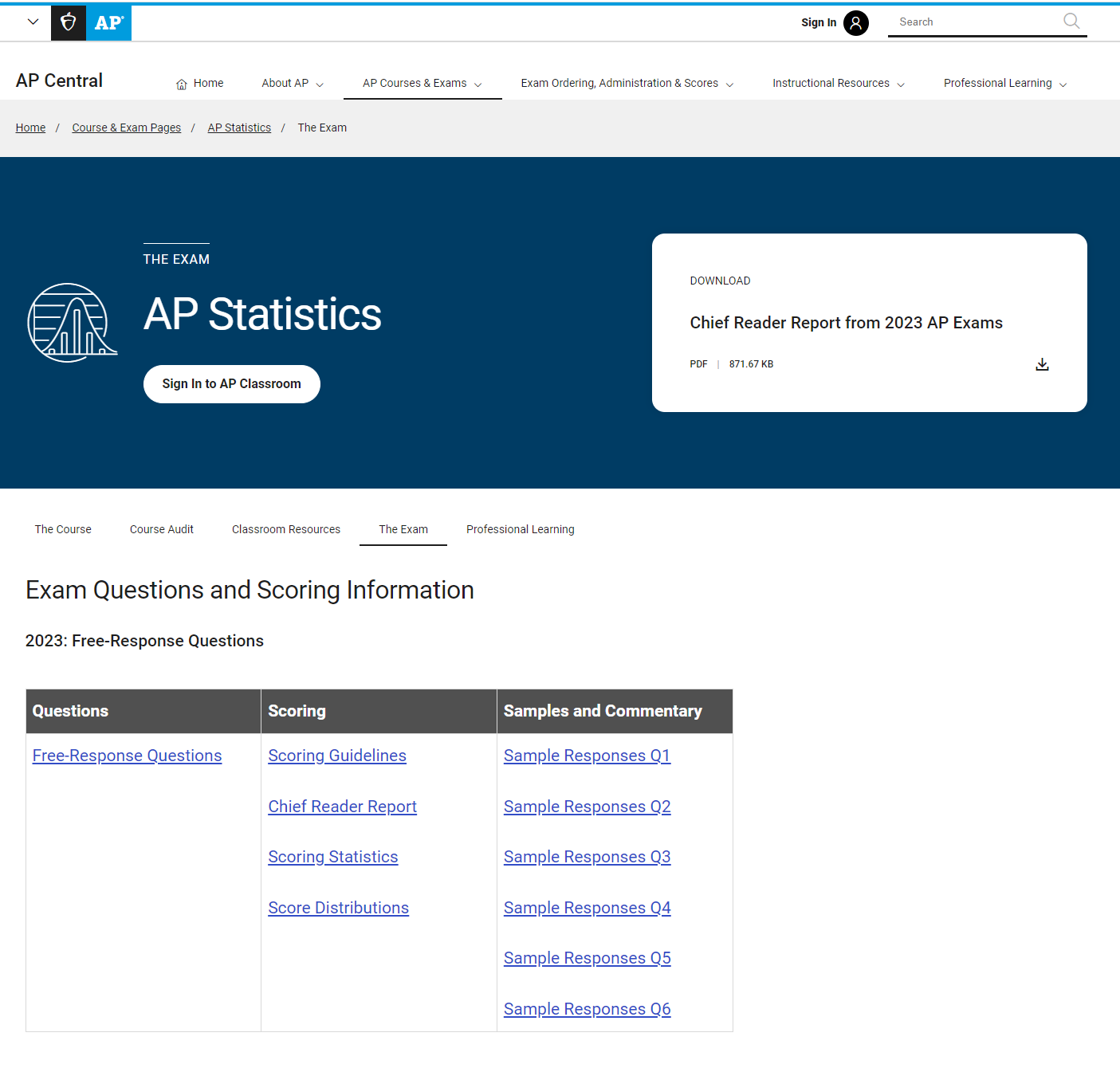Click the Scoring column header
Screen dimensions: 1120x1068
coord(379,711)
